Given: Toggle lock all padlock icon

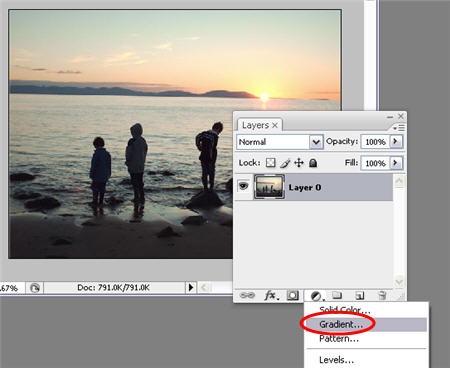Looking at the screenshot, I should pyautogui.click(x=313, y=163).
